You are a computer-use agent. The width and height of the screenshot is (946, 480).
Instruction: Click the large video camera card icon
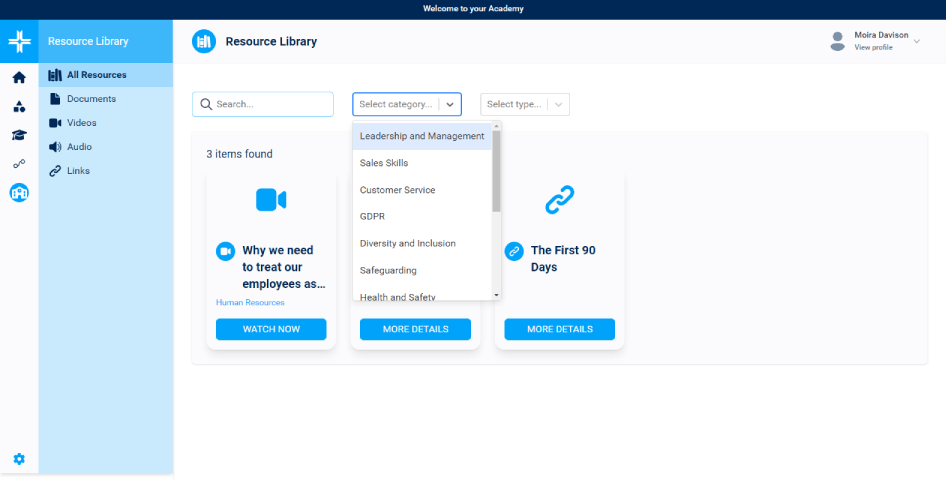[x=271, y=200]
